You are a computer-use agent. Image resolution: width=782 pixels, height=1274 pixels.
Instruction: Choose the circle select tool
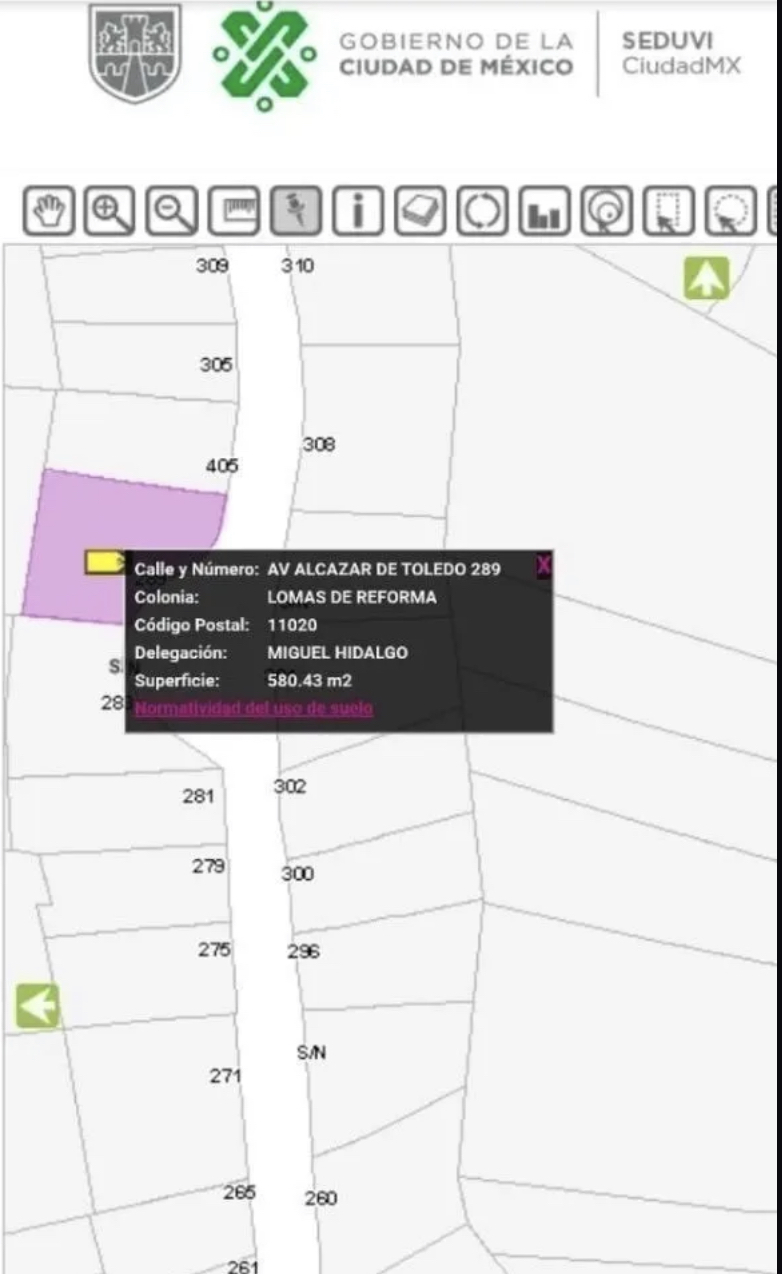[x=730, y=211]
